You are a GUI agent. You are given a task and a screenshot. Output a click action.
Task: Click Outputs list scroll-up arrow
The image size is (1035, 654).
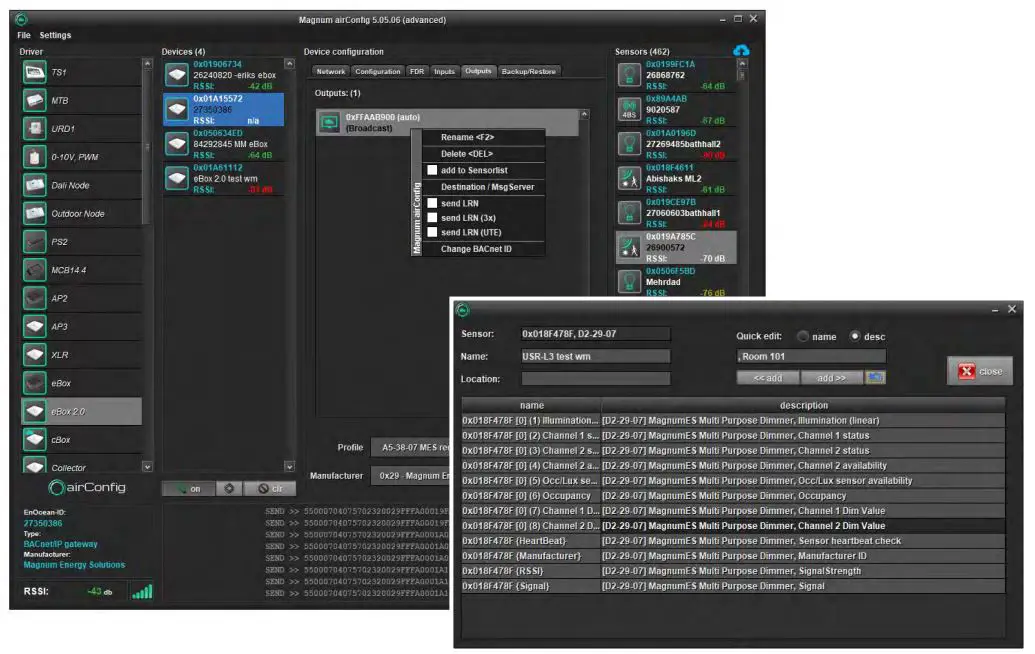[x=584, y=115]
